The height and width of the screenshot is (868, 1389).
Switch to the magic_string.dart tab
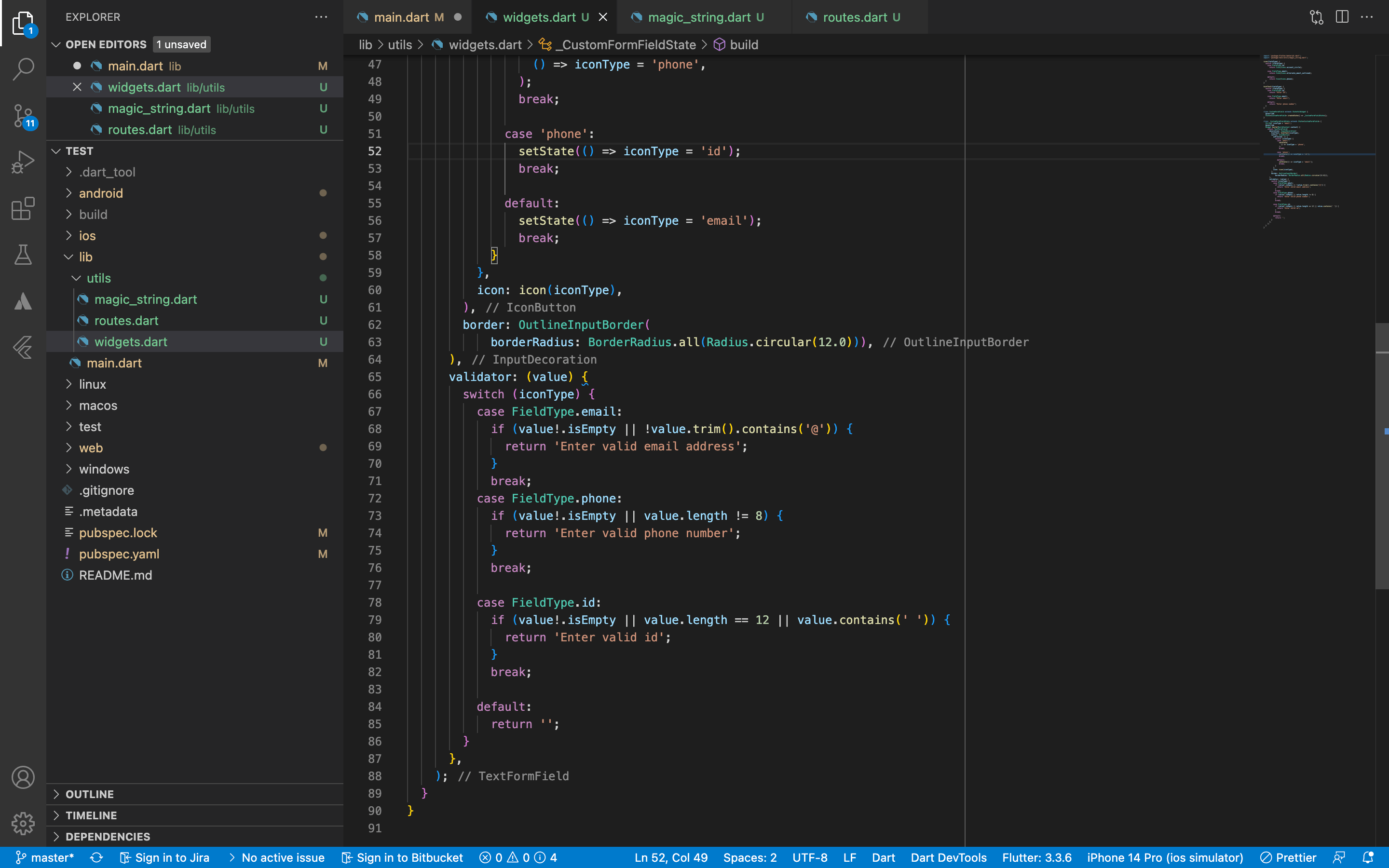pyautogui.click(x=698, y=17)
